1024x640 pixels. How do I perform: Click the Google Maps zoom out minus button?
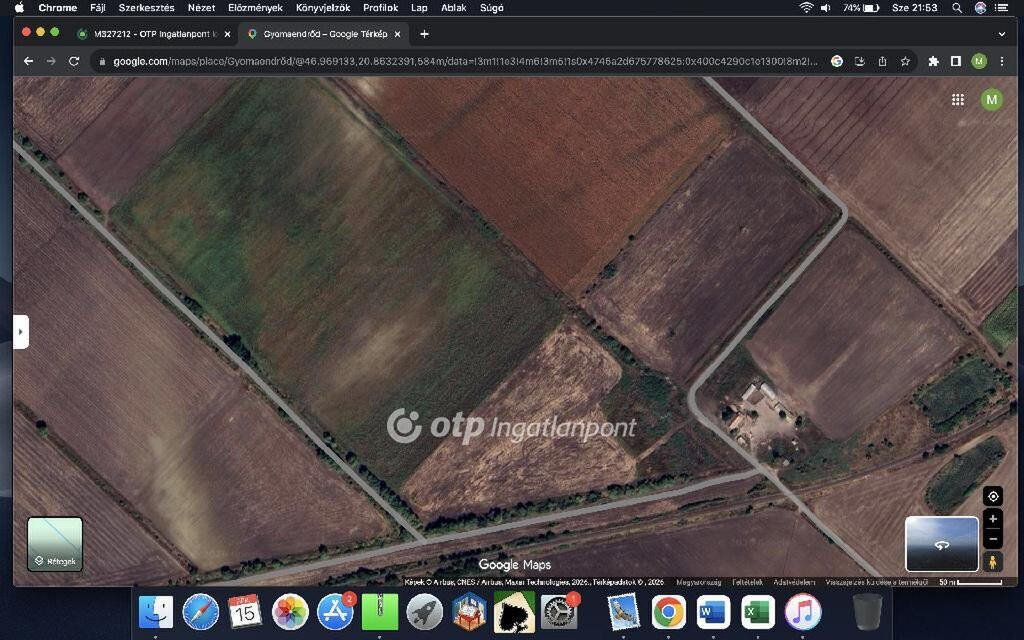pos(992,539)
